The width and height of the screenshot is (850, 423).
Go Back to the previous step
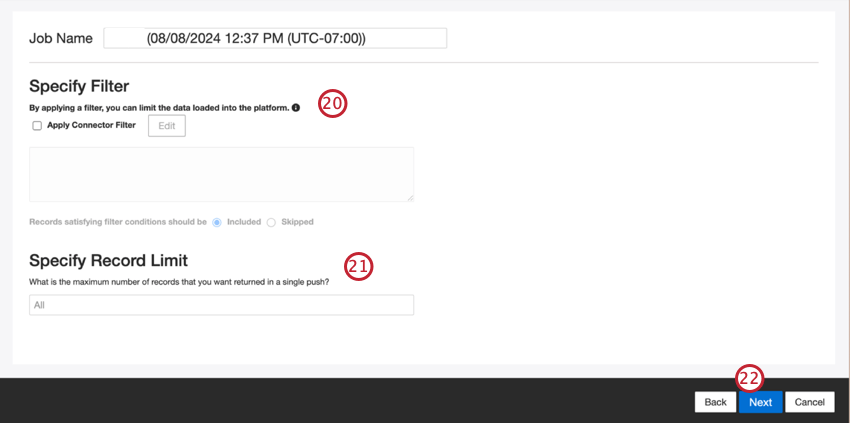pyautogui.click(x=716, y=402)
